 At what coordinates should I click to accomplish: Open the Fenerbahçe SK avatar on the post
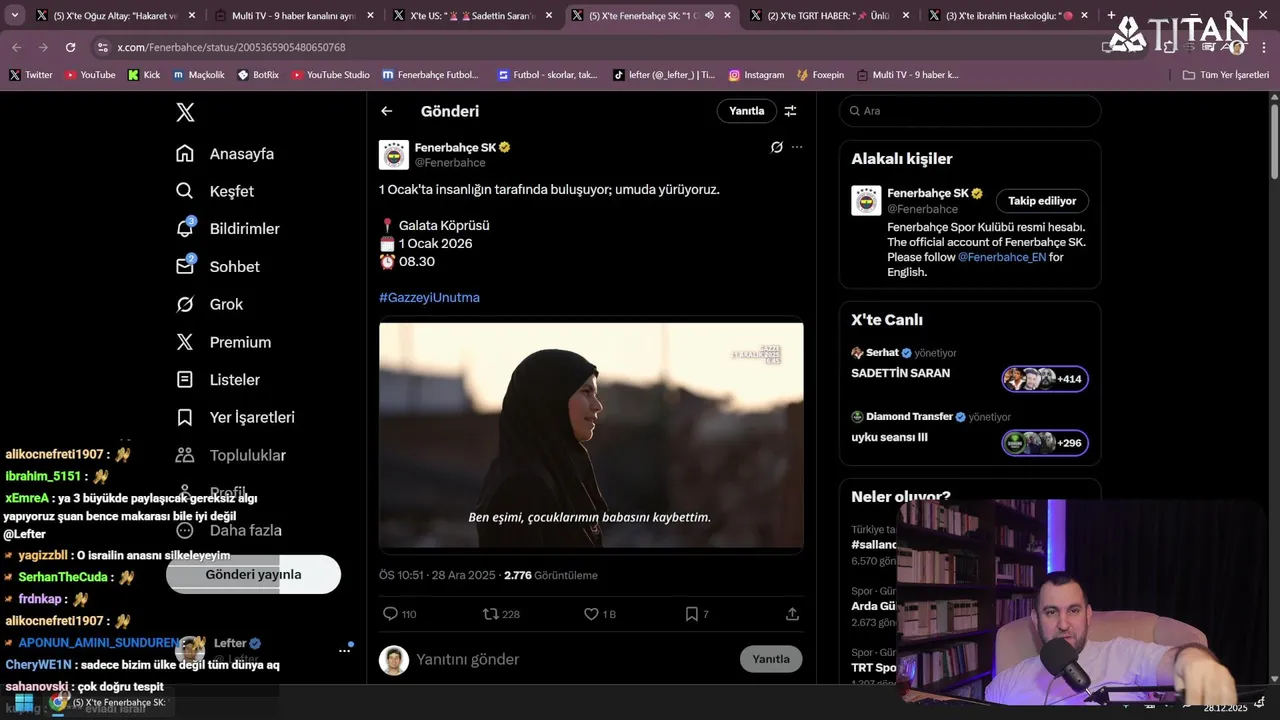394,155
